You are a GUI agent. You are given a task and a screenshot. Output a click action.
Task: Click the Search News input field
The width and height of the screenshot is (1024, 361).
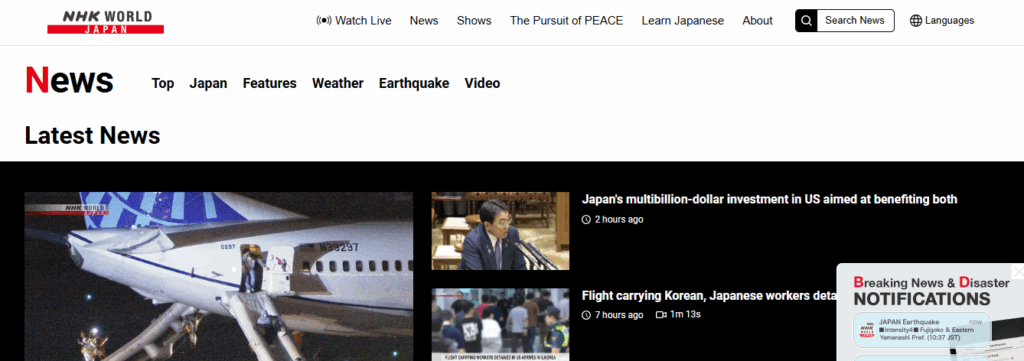point(855,20)
